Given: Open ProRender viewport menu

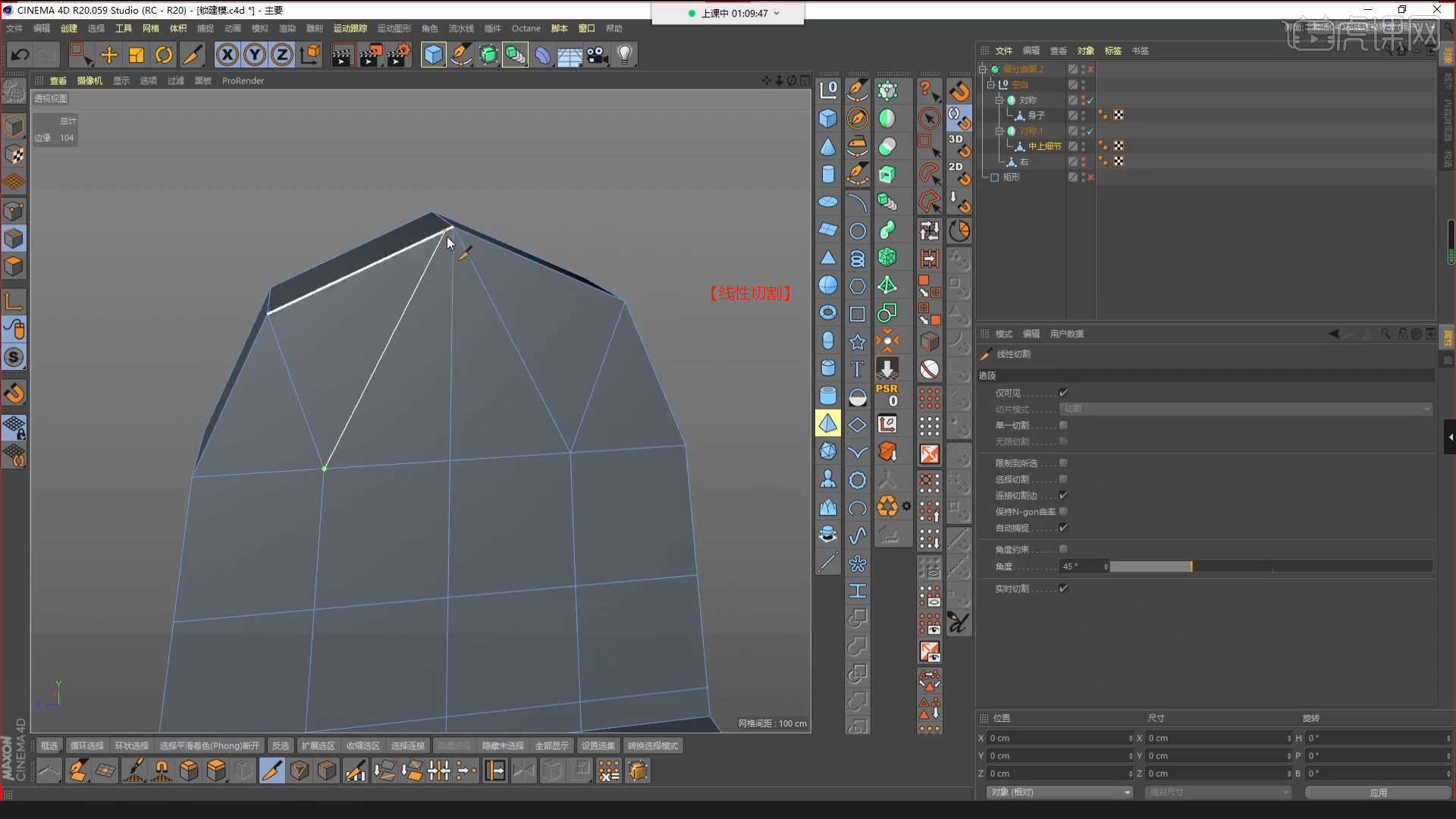Looking at the screenshot, I should point(243,80).
